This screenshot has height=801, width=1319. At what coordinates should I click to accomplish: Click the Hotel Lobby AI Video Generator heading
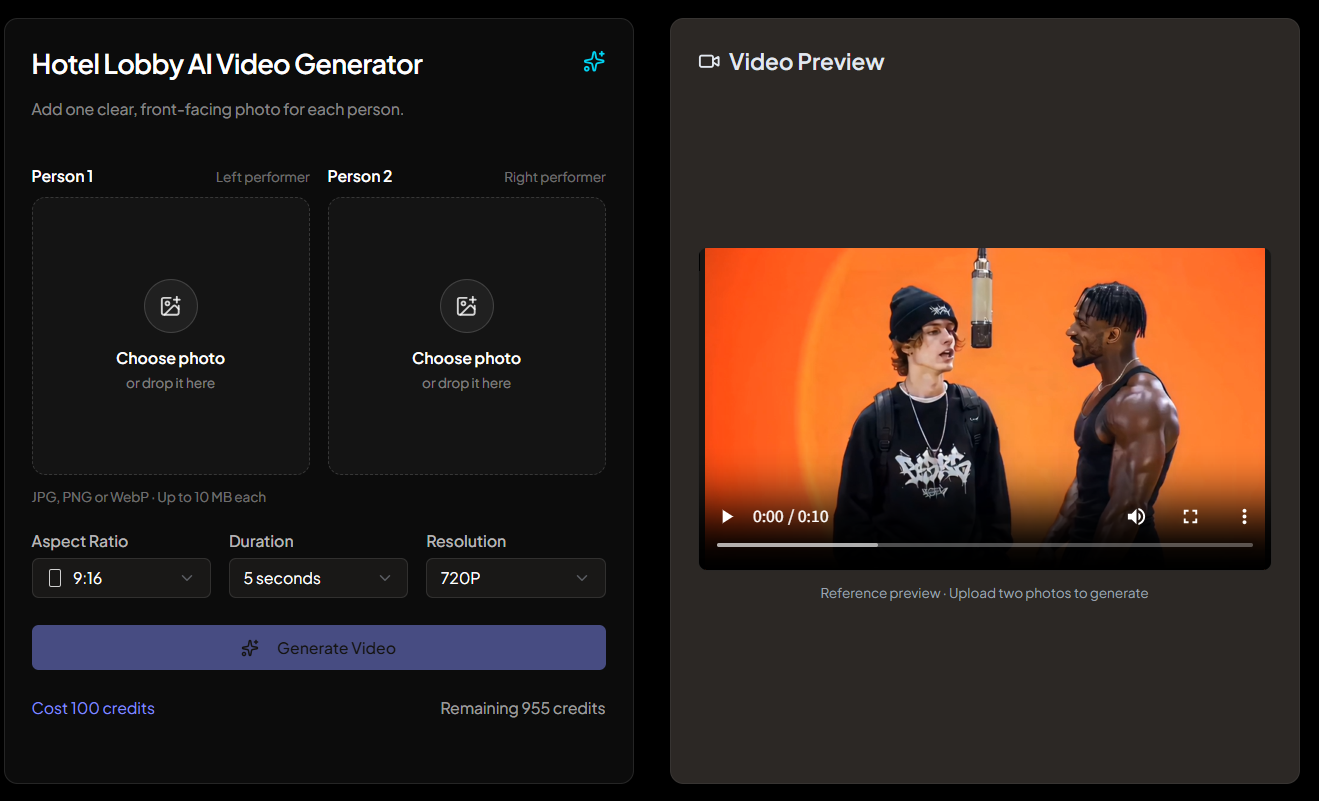(227, 64)
